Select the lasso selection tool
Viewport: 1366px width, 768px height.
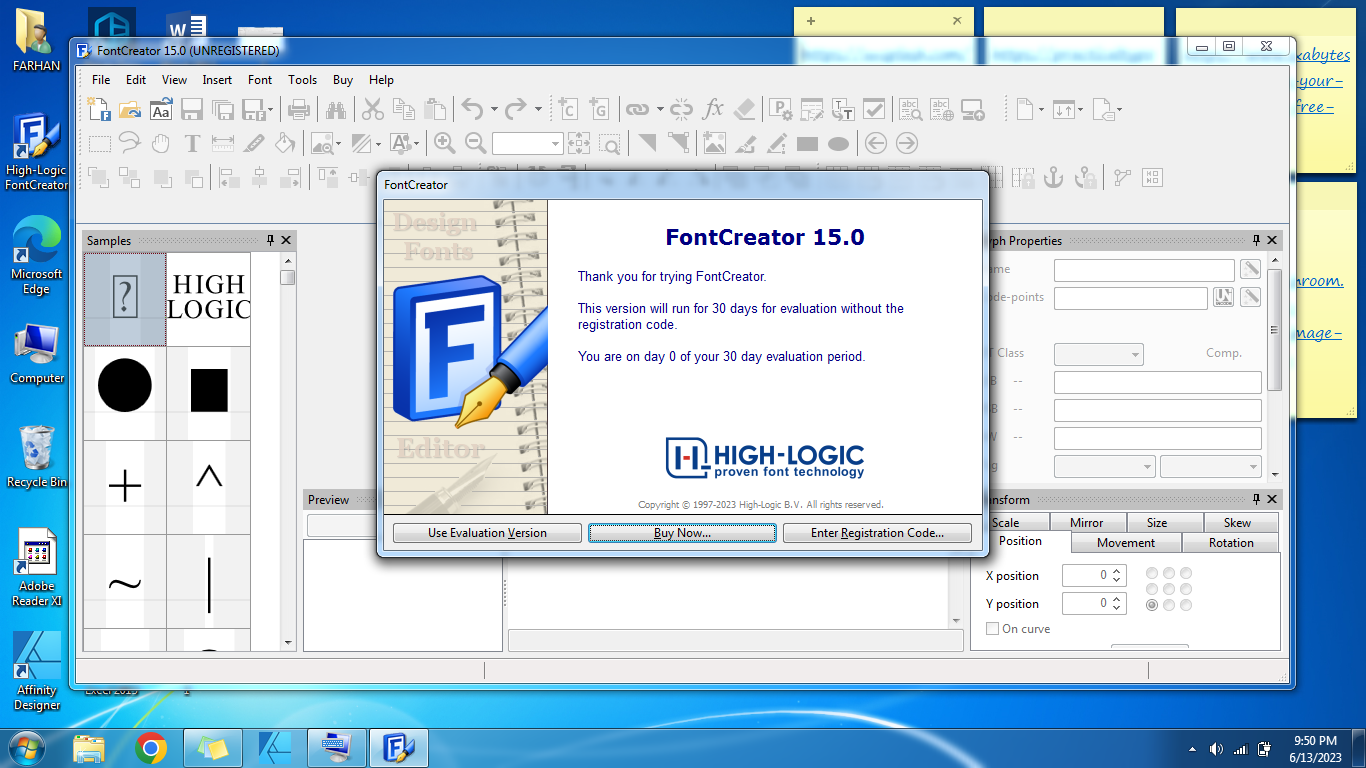130,143
